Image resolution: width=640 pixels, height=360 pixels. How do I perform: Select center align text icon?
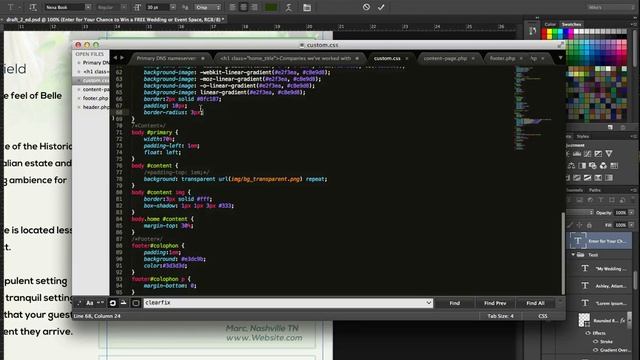point(243,7)
